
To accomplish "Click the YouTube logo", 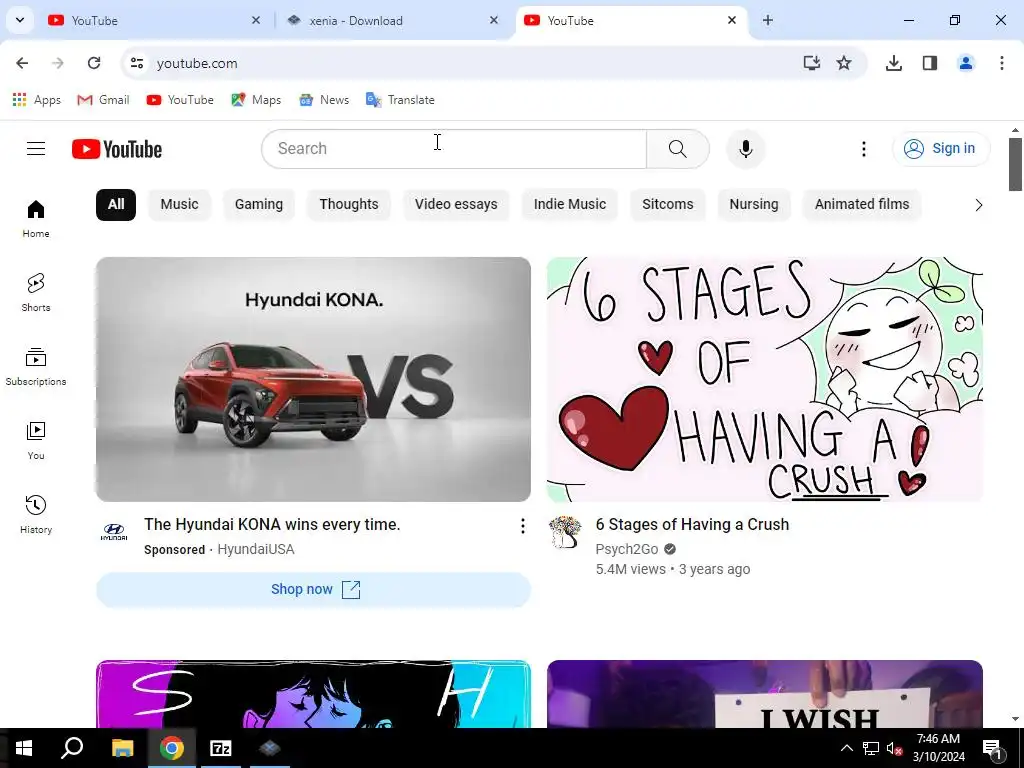I will (117, 149).
